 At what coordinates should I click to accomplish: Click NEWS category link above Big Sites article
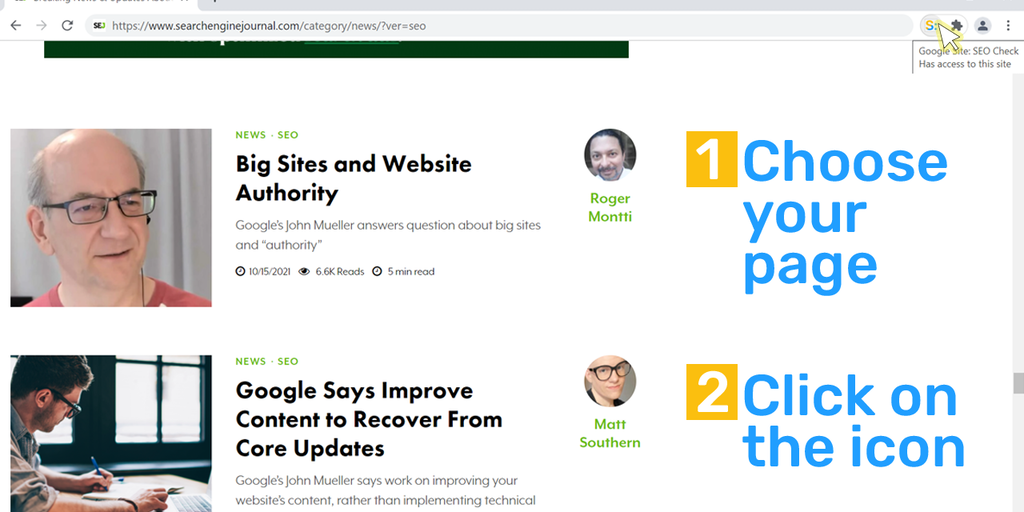[x=251, y=135]
